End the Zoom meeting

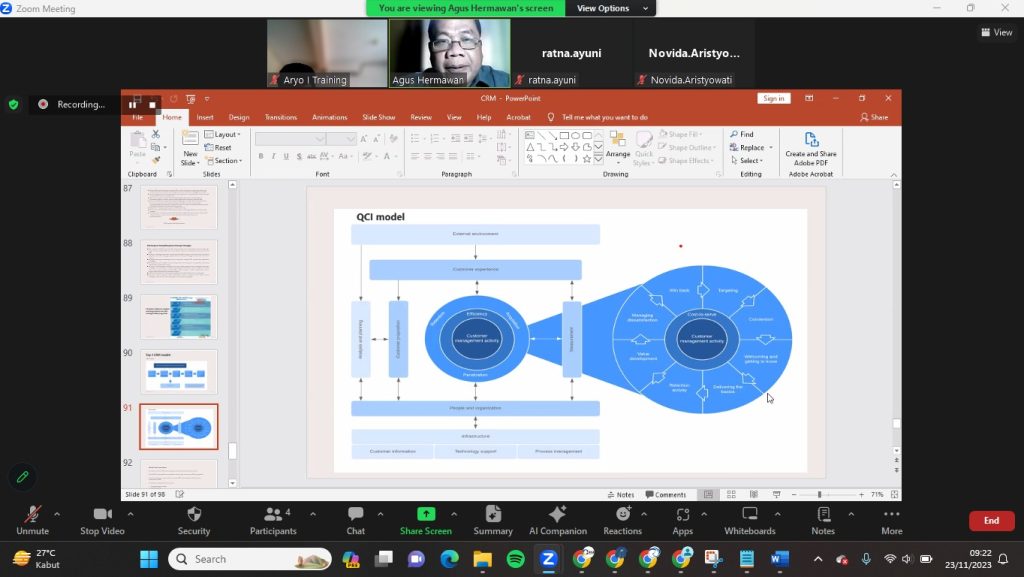click(991, 520)
